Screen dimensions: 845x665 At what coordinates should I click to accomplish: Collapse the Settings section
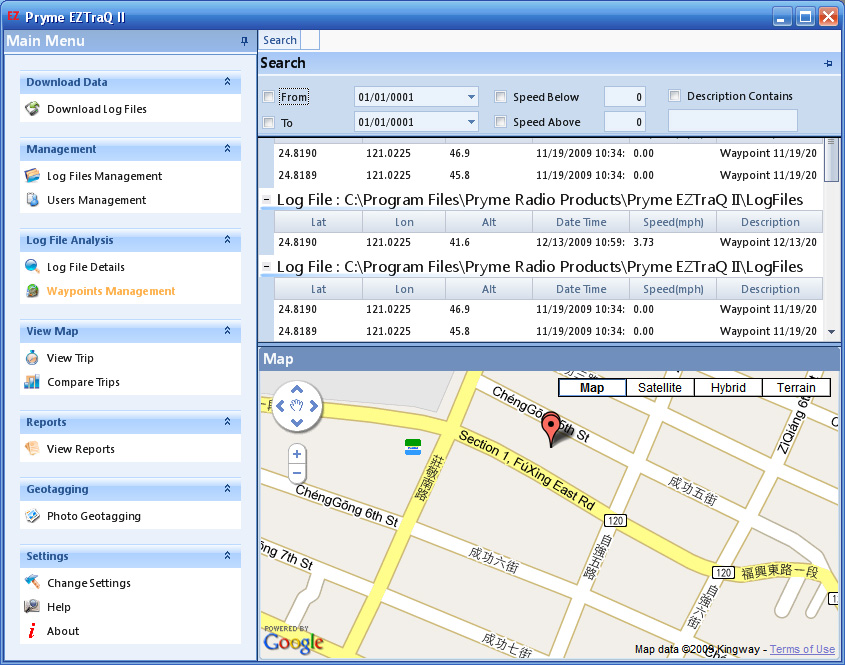tap(227, 556)
